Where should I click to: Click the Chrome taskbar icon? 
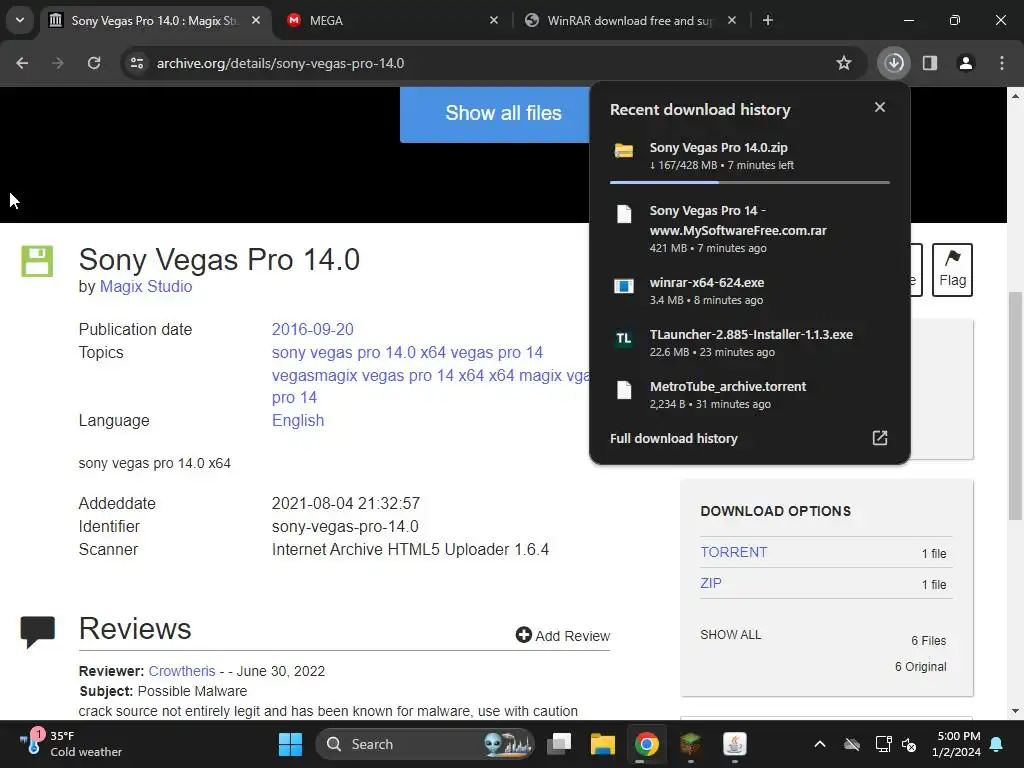pos(647,744)
